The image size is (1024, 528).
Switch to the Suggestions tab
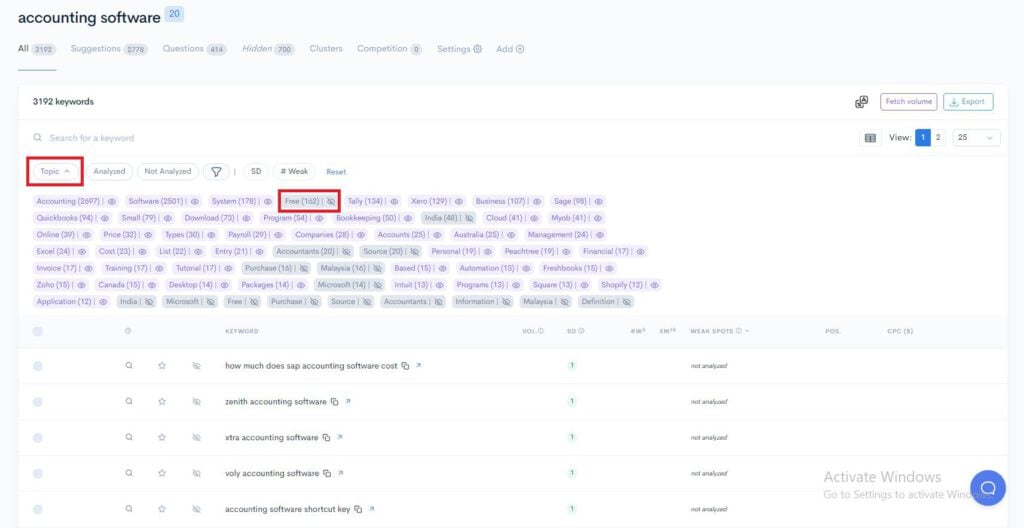tap(109, 49)
